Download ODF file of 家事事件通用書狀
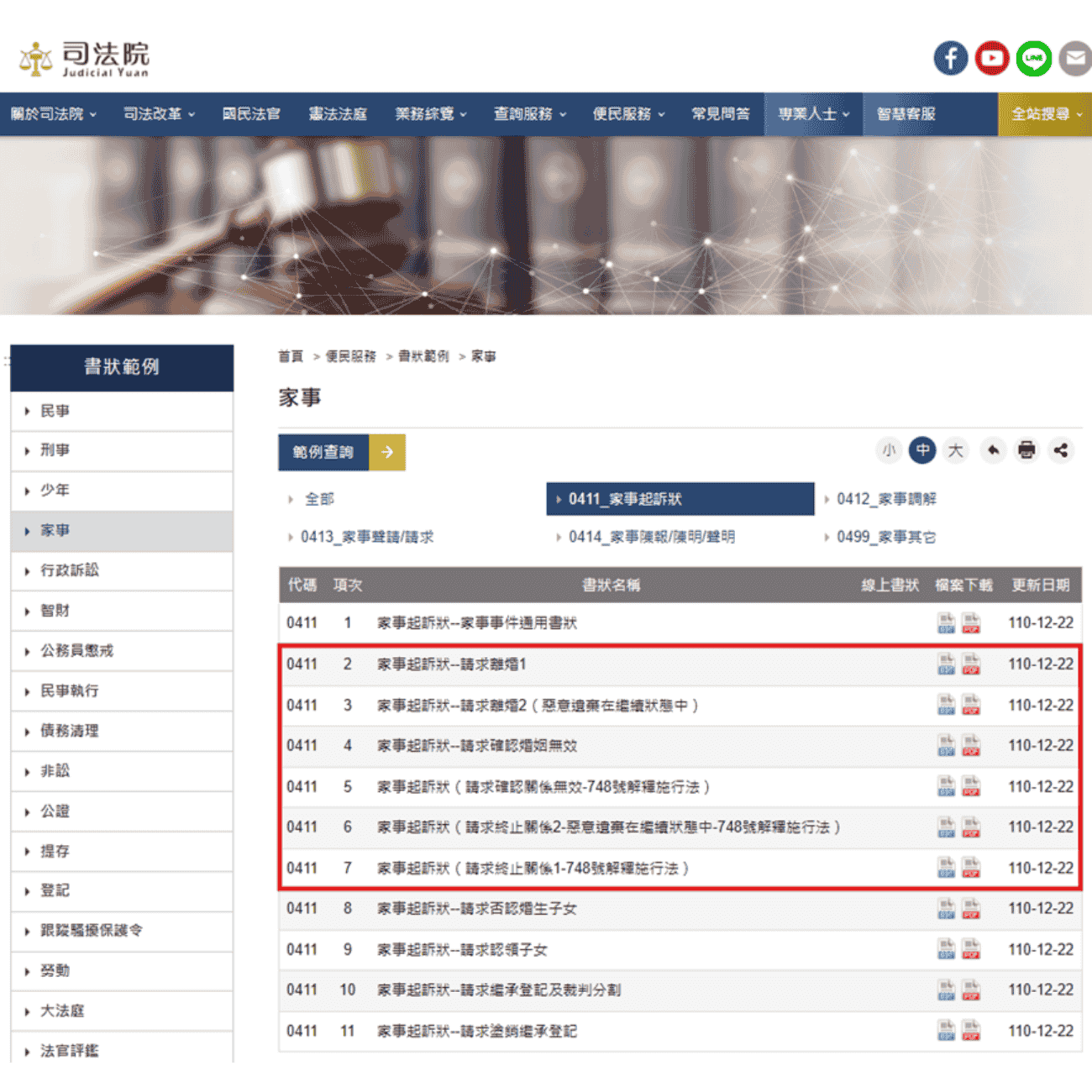 945,622
